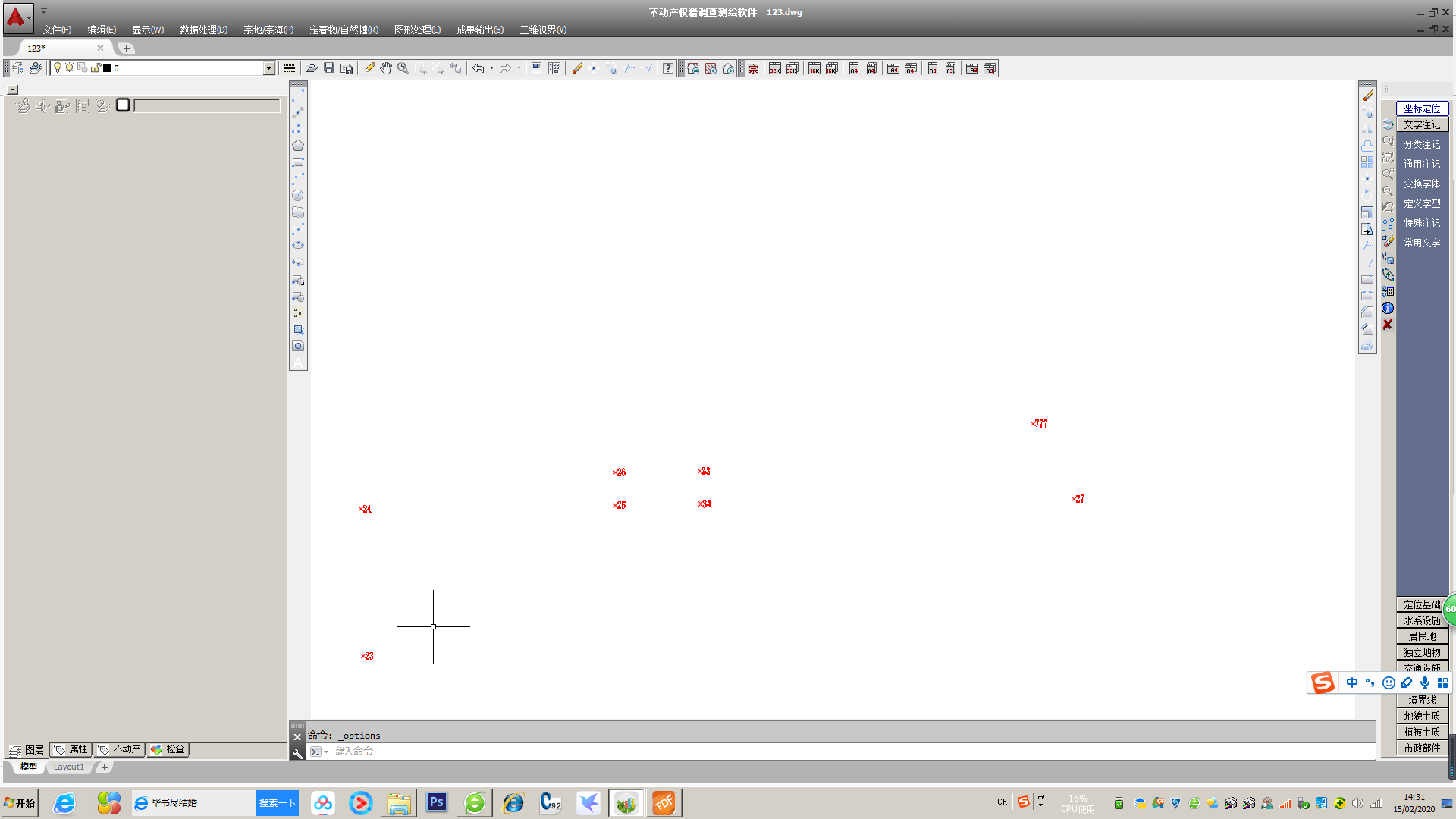Click the survey point labeled 777
Image resolution: width=1456 pixels, height=819 pixels.
point(1039,424)
